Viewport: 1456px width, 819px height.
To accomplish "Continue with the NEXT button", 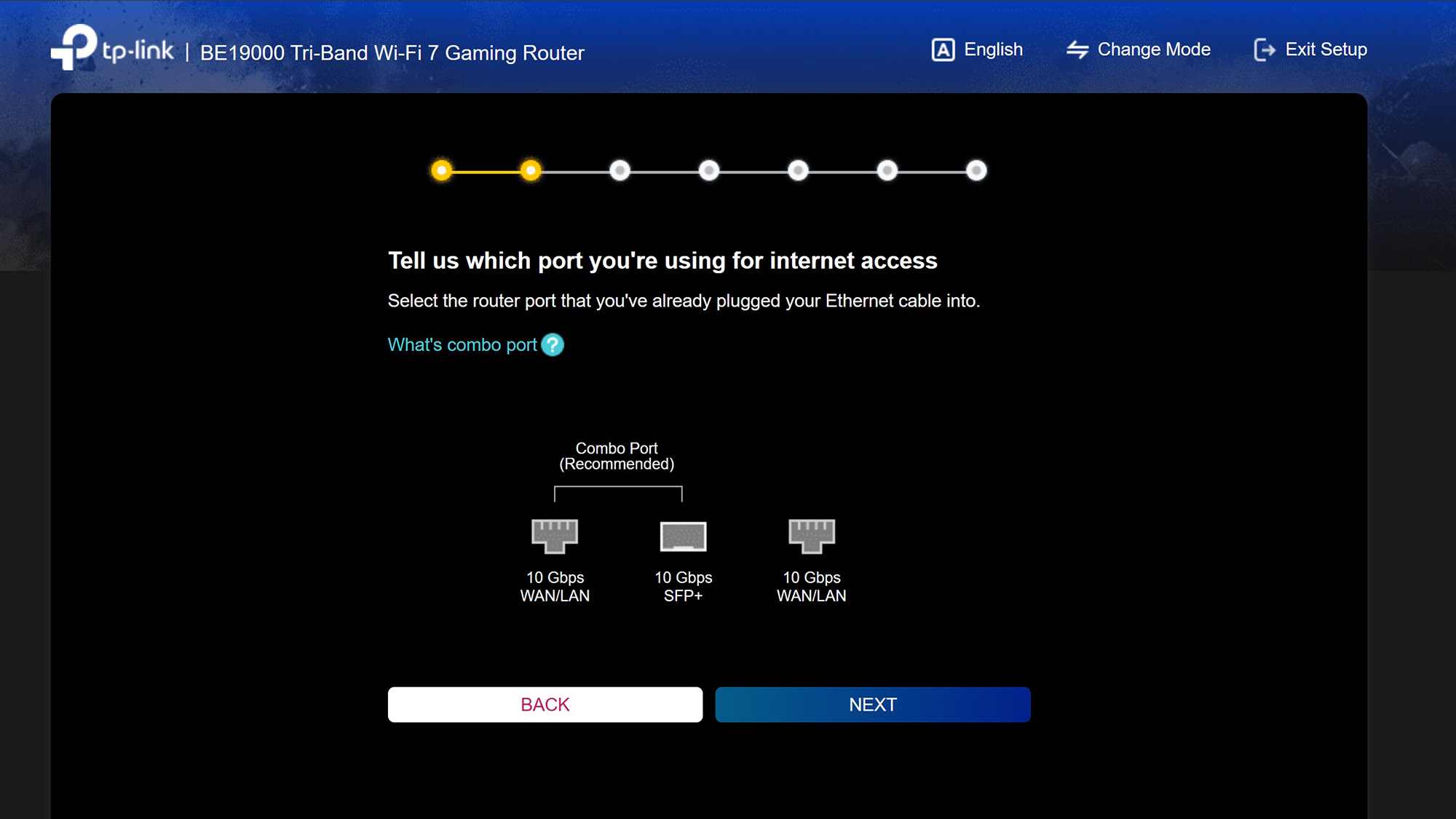I will (873, 705).
